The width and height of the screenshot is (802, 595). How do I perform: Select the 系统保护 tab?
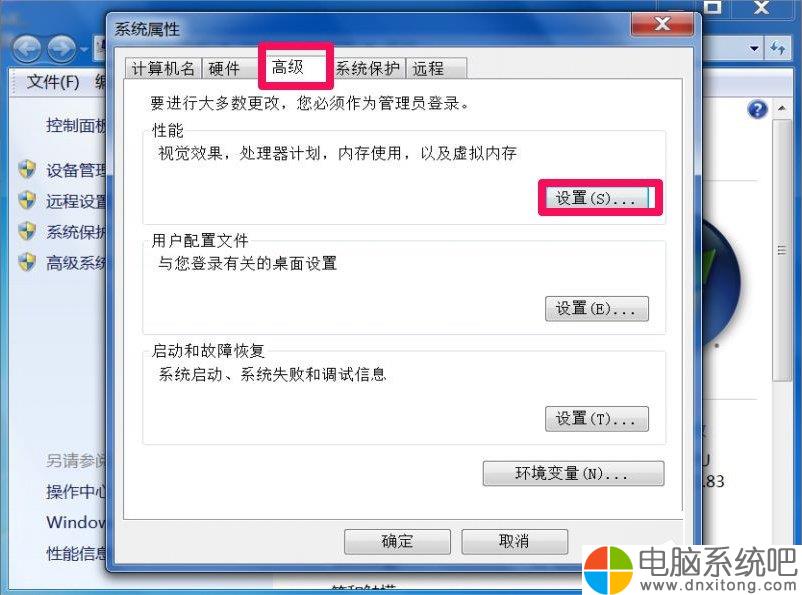point(368,68)
